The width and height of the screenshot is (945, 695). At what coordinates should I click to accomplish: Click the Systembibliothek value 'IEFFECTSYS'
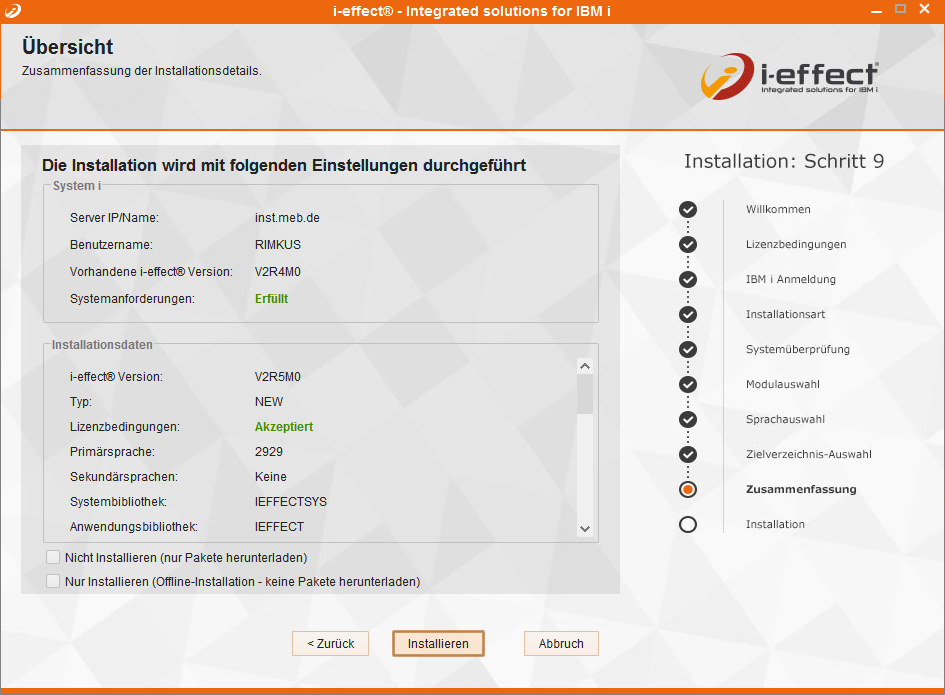click(290, 502)
